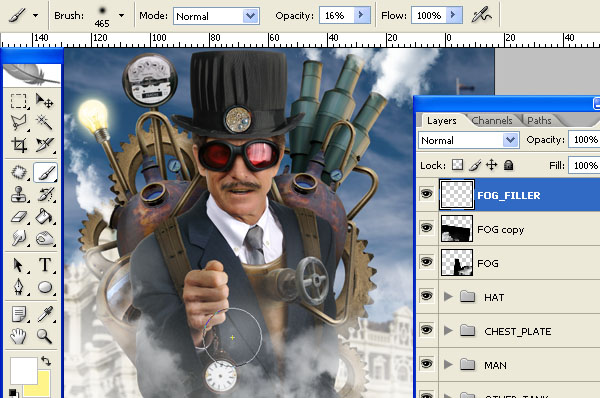Open the Flow slider arrow

click(x=453, y=15)
